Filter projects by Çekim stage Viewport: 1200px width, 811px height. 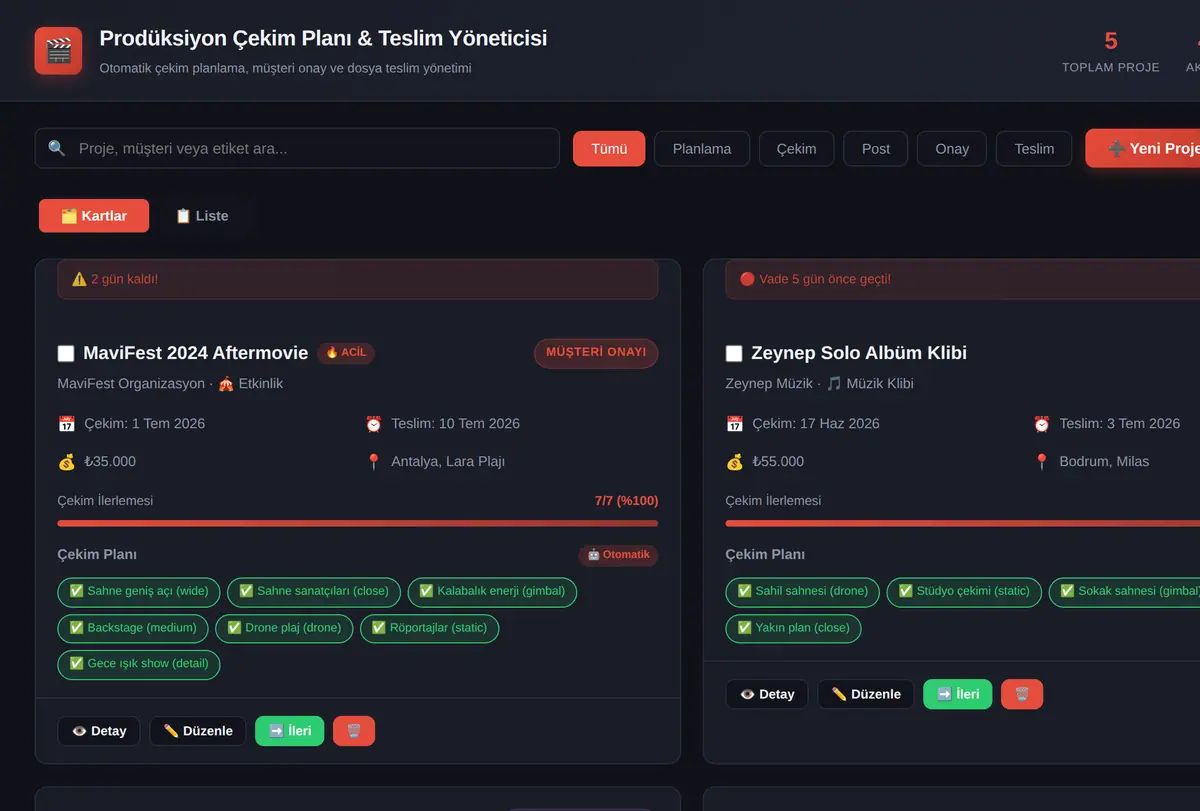pos(797,149)
